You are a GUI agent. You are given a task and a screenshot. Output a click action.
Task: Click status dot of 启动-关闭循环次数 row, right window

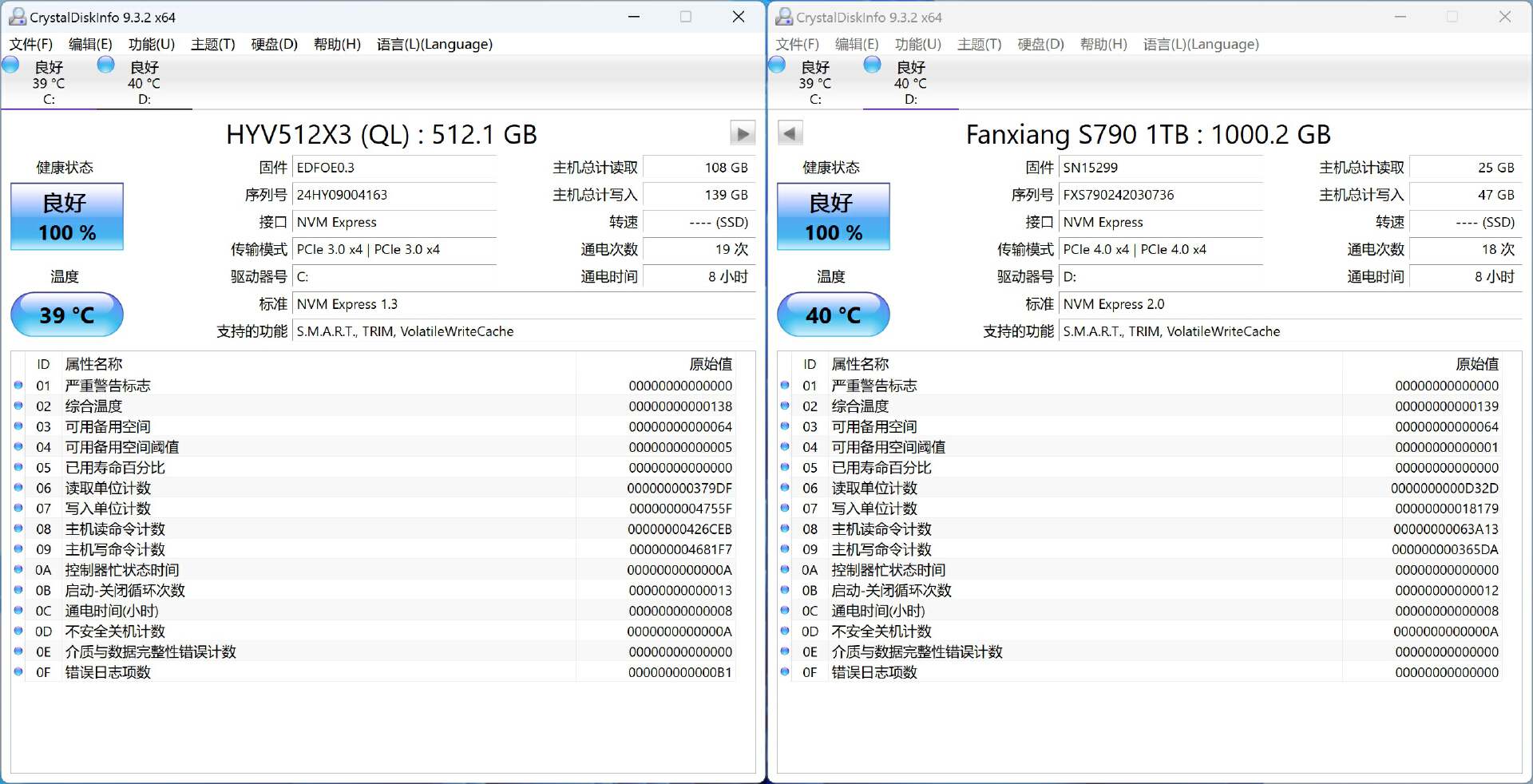[x=785, y=590]
